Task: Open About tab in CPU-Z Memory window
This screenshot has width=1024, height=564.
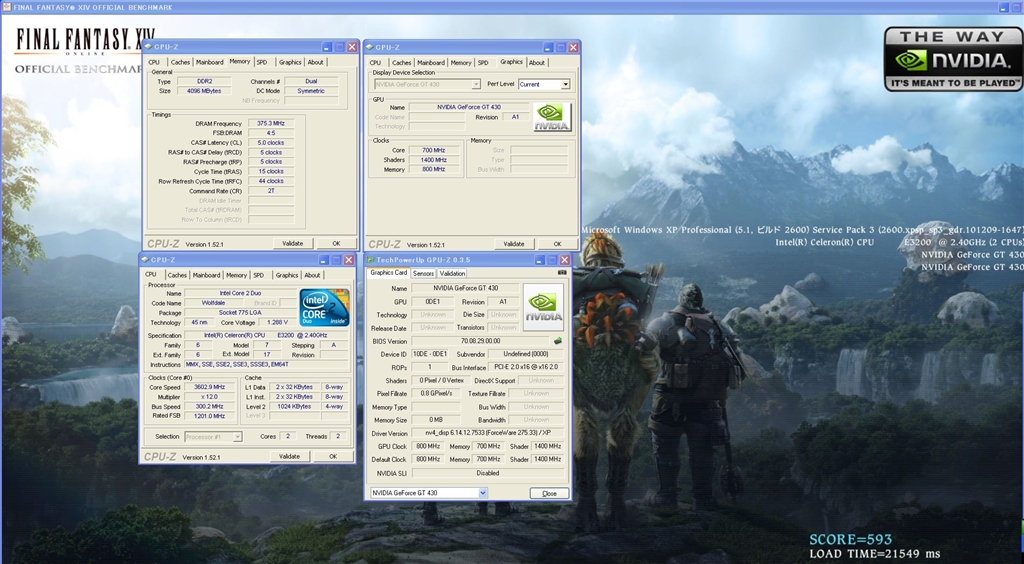Action: point(315,63)
